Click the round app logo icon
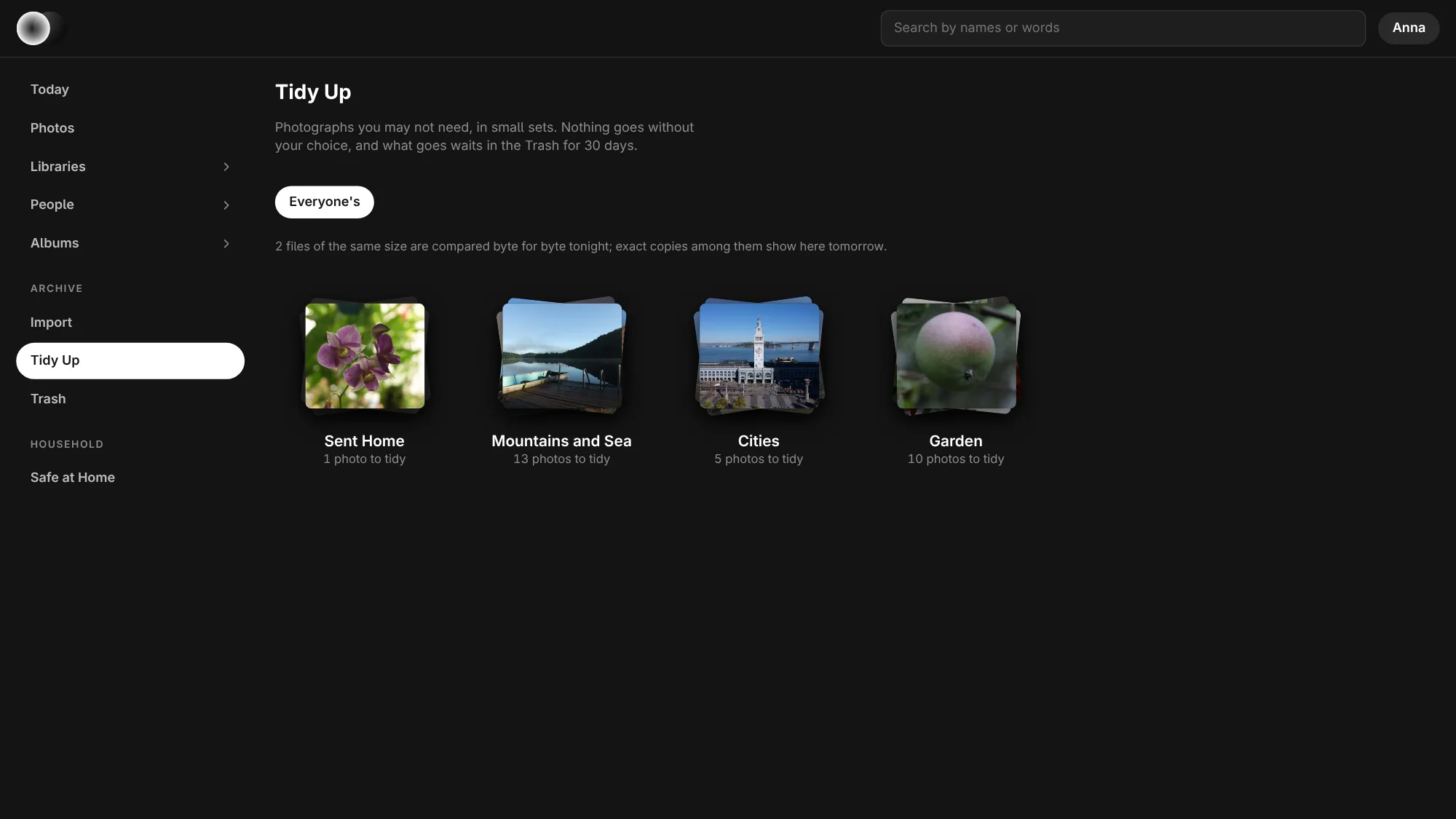 pyautogui.click(x=33, y=28)
